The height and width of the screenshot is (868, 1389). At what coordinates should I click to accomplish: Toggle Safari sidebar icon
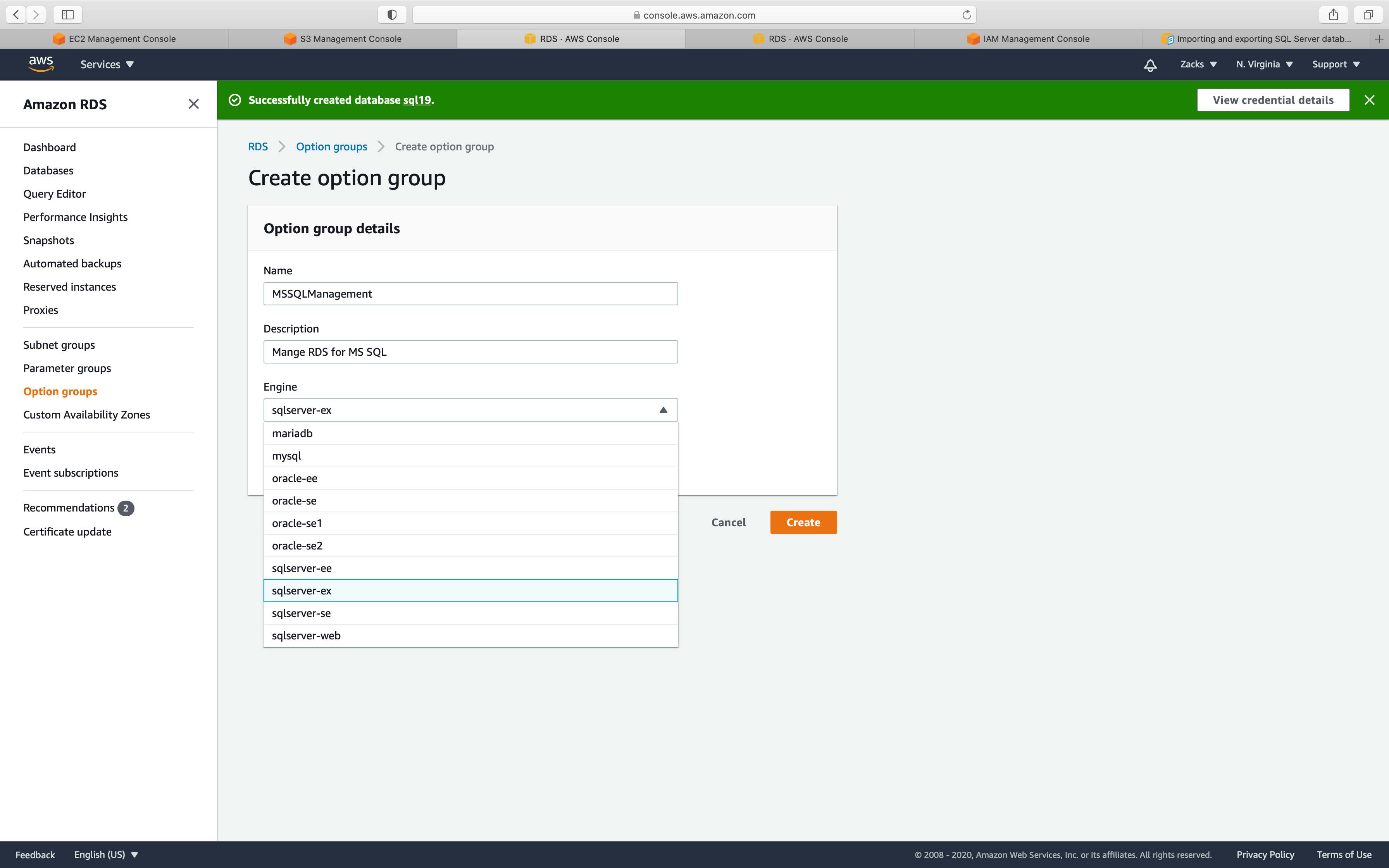[x=68, y=15]
